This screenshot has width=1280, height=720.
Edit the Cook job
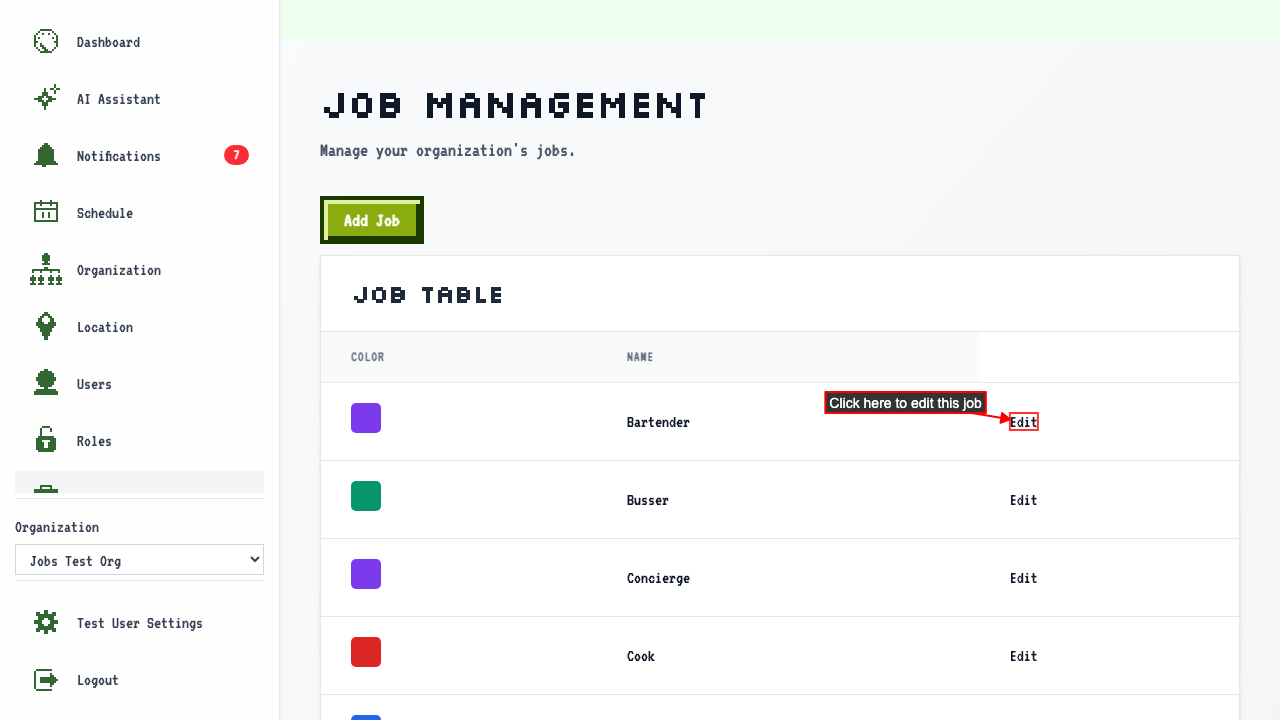[1024, 656]
